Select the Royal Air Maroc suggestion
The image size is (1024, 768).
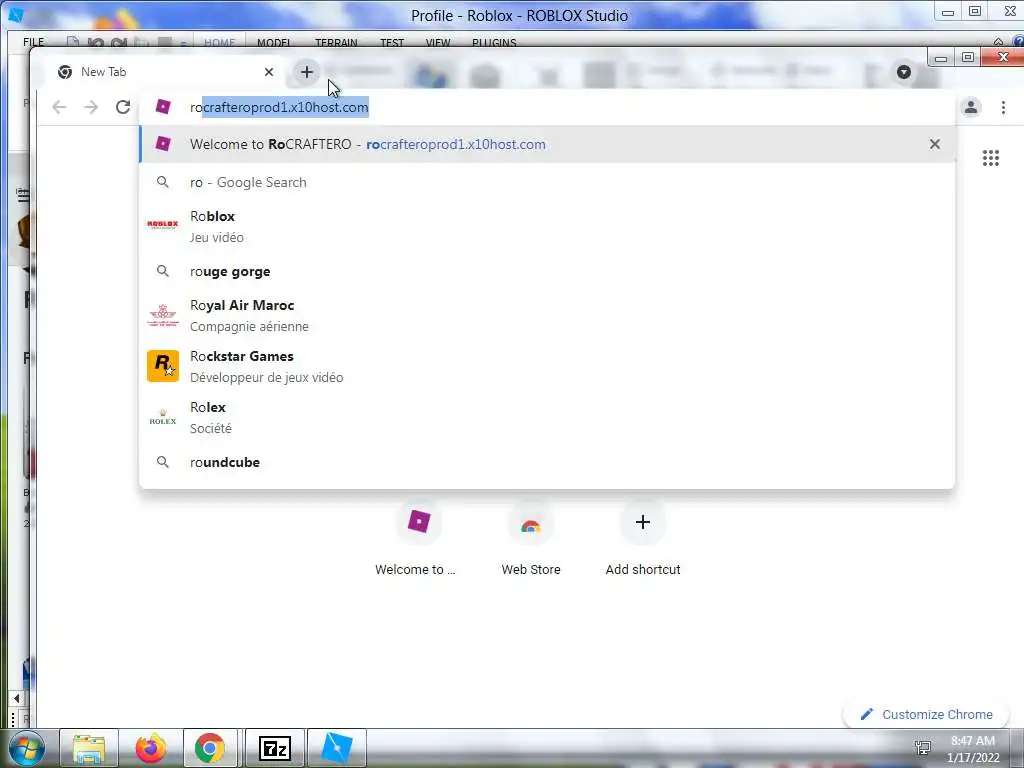click(x=547, y=315)
